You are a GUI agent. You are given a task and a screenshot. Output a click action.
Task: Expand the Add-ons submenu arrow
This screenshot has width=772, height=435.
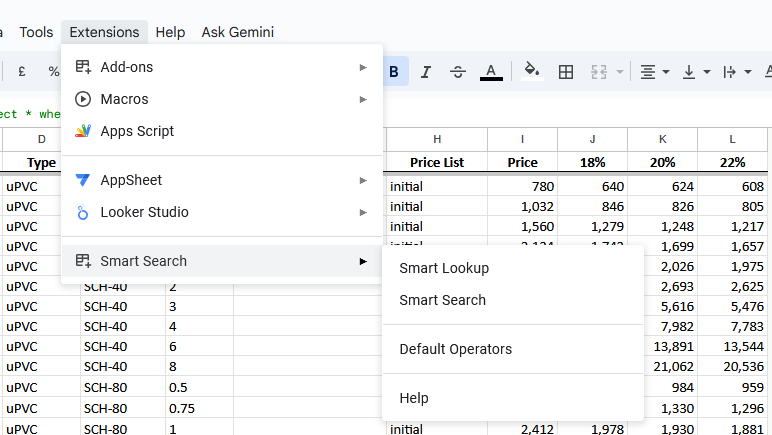(363, 67)
